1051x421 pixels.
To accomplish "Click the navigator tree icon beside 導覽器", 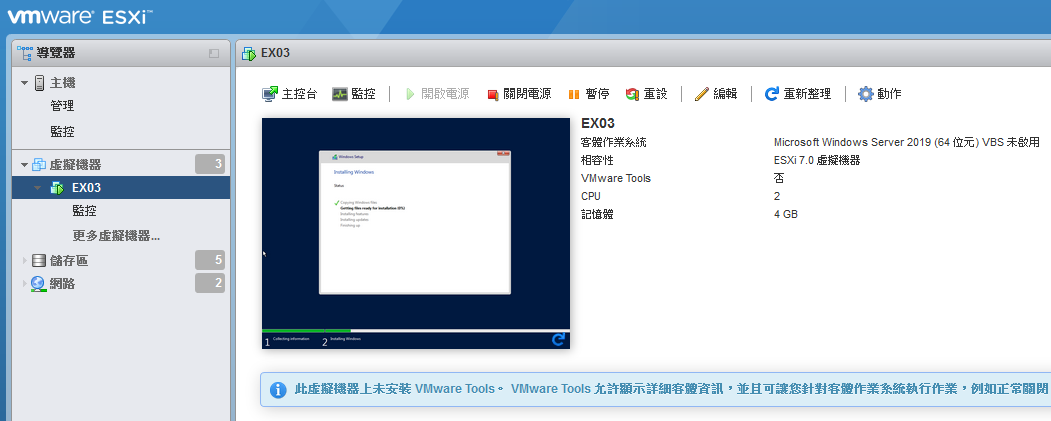I will click(x=25, y=53).
